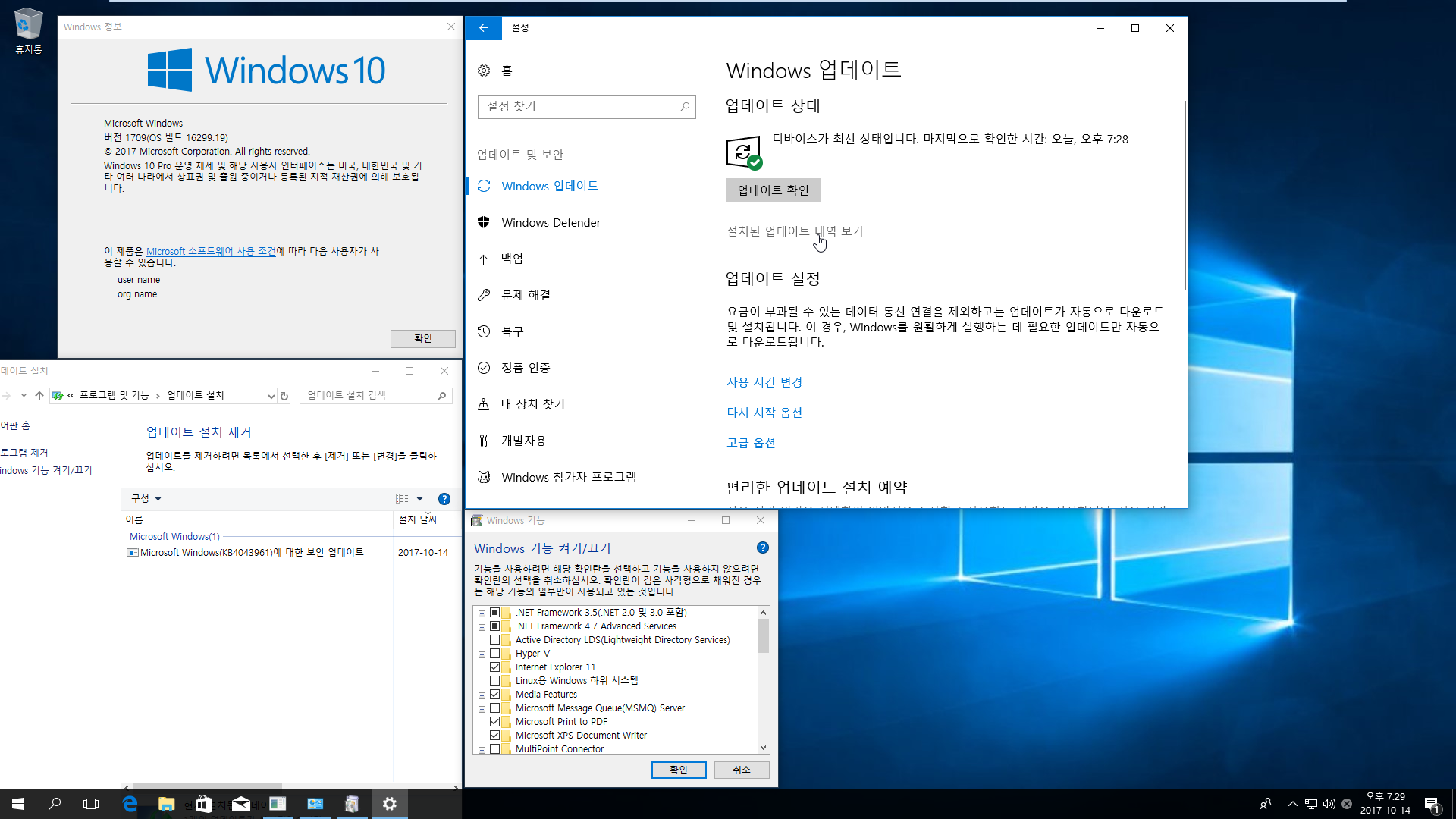Click the back arrow in Settings window
Screen dimensions: 1456x819
coord(483,28)
